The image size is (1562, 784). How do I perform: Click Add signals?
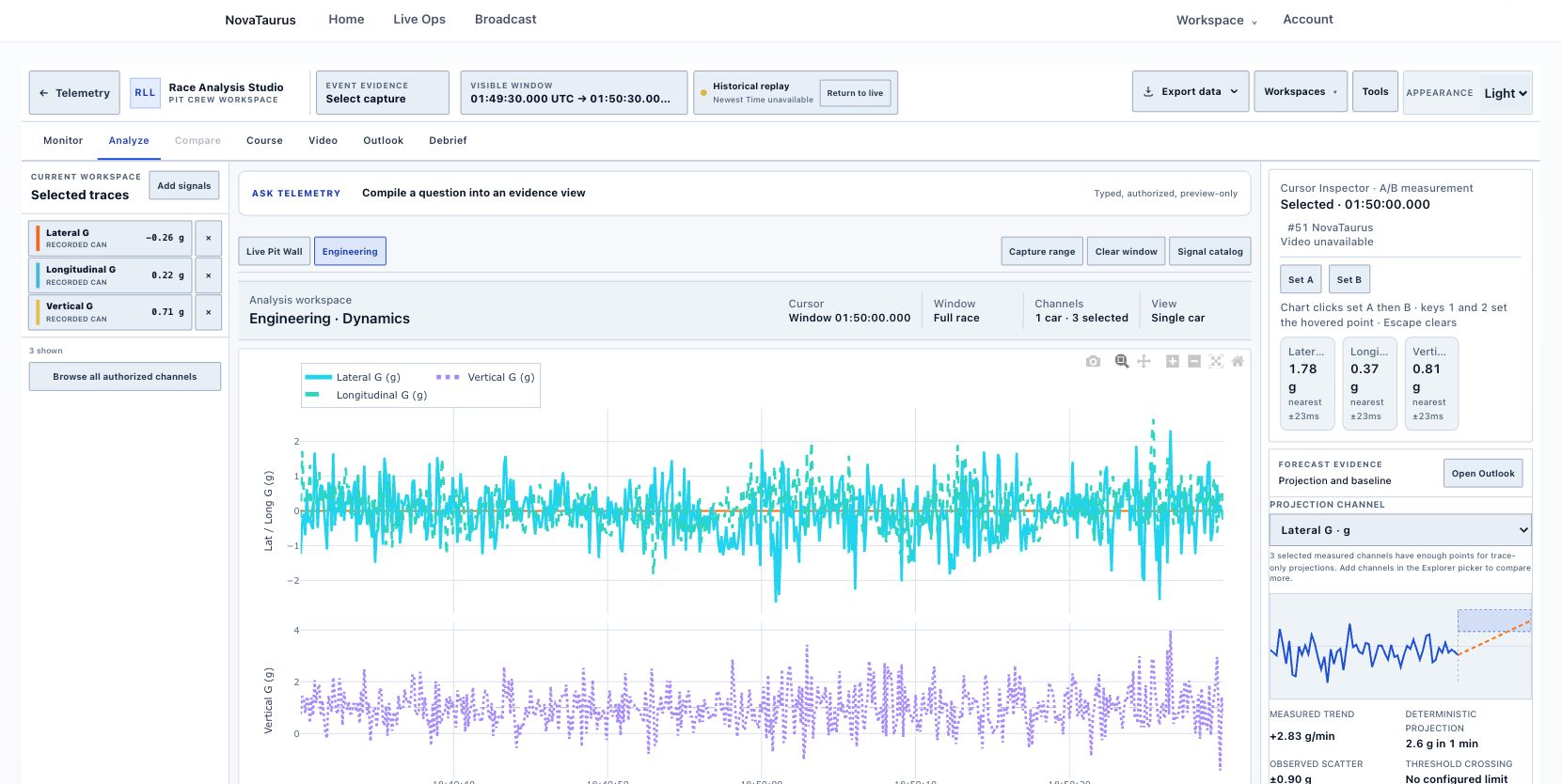point(184,186)
